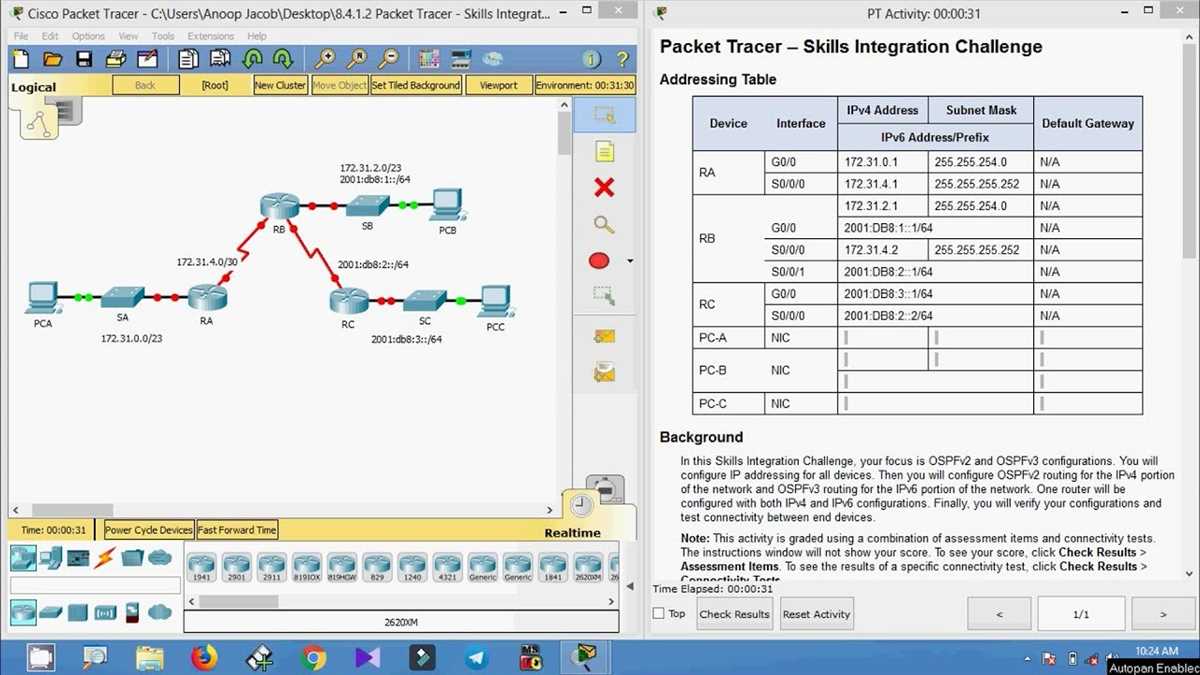This screenshot has width=1200, height=675.
Task: Click Fast Forward Time button
Action: pos(237,530)
